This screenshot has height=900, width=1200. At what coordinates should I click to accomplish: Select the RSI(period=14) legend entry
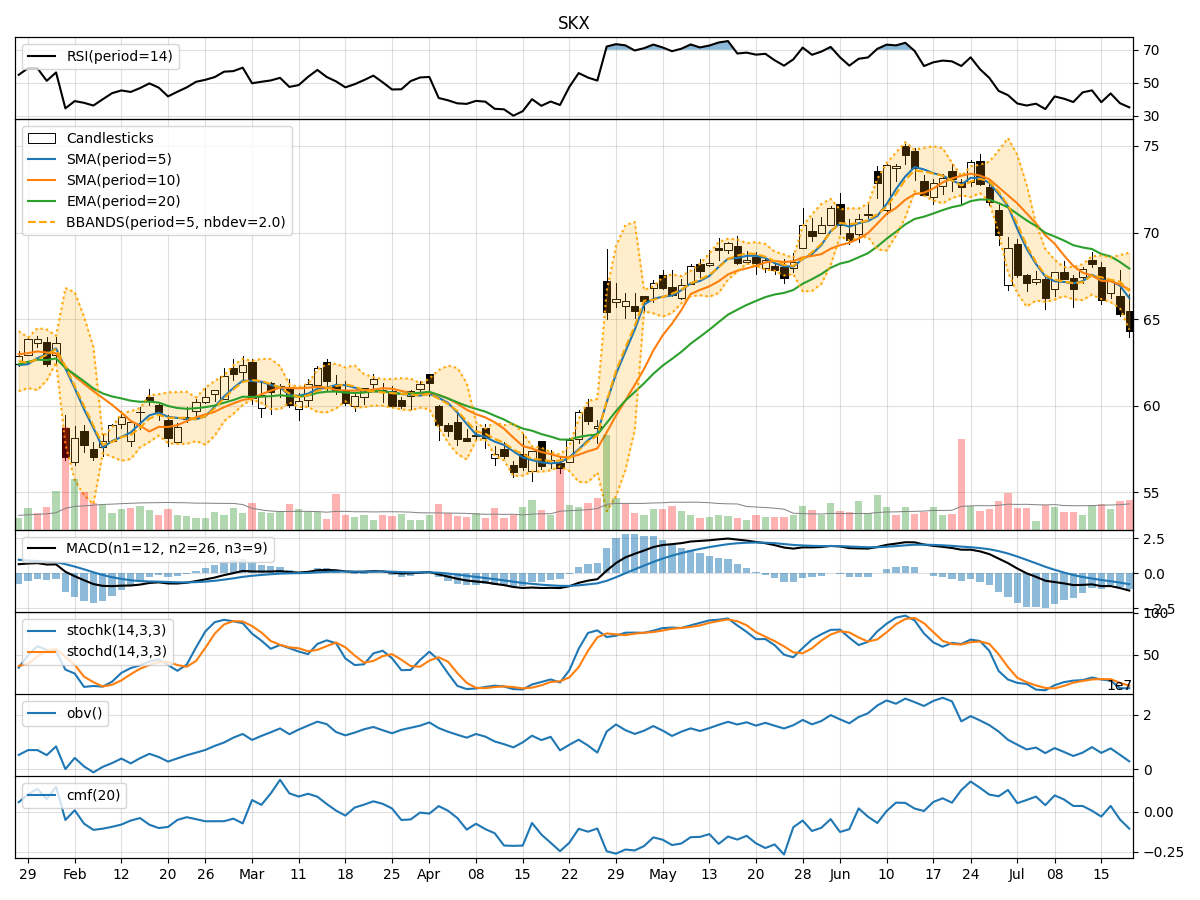pos(119,57)
